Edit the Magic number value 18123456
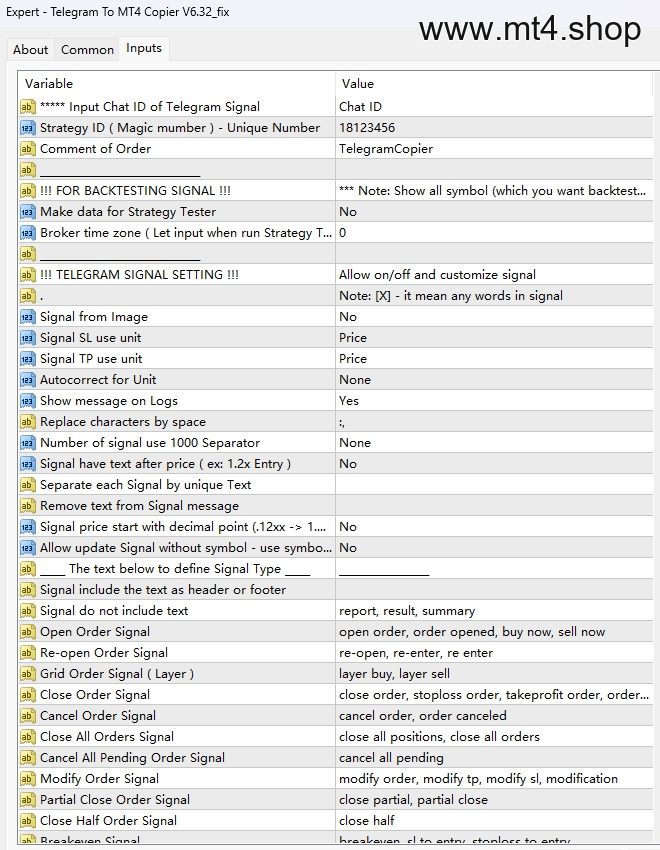The width and height of the screenshot is (660, 850). pyautogui.click(x=494, y=128)
